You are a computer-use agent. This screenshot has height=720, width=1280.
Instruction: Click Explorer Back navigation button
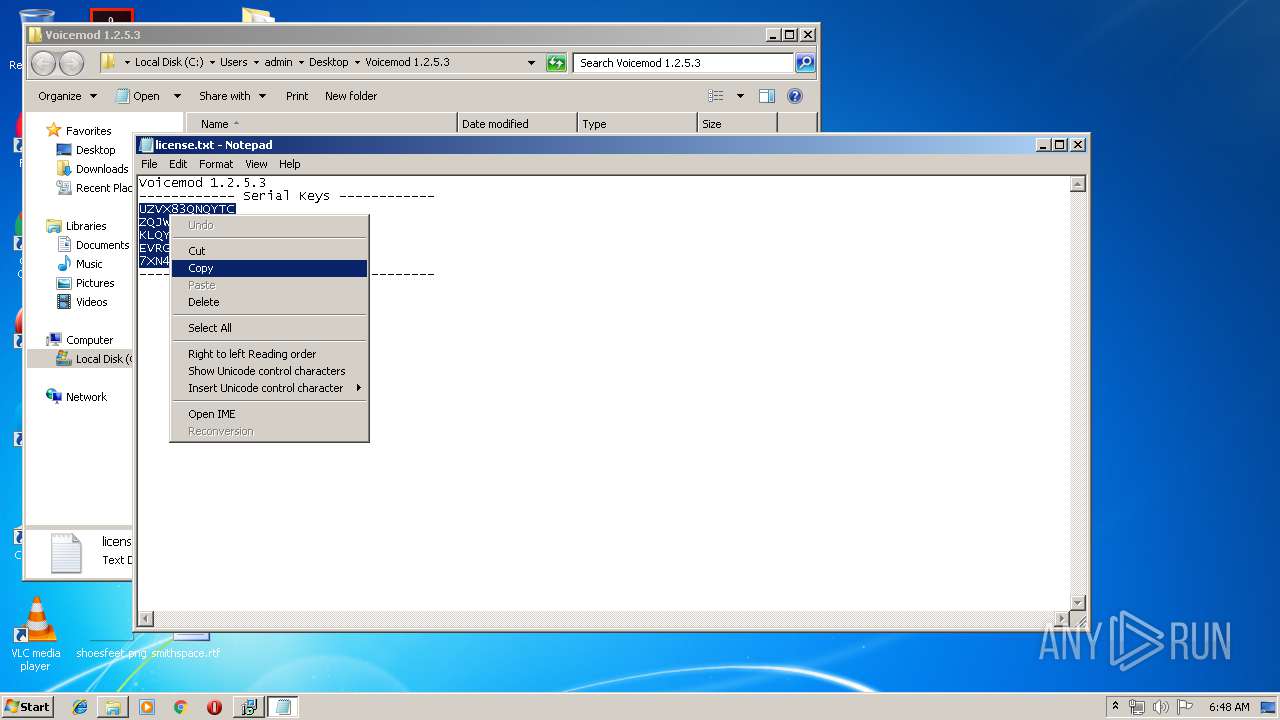[x=44, y=63]
